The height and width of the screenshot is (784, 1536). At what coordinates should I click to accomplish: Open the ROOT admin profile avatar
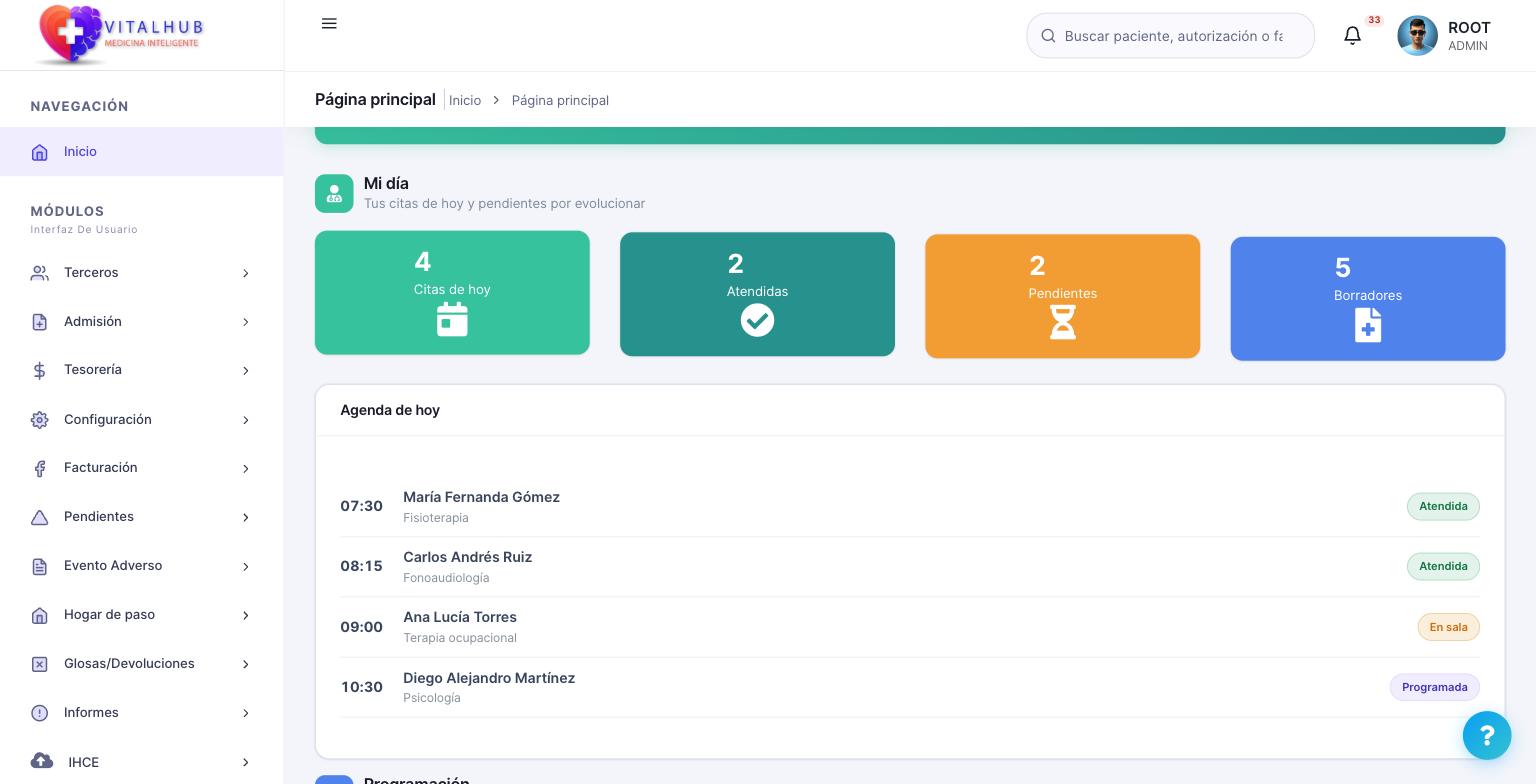[x=1417, y=36]
